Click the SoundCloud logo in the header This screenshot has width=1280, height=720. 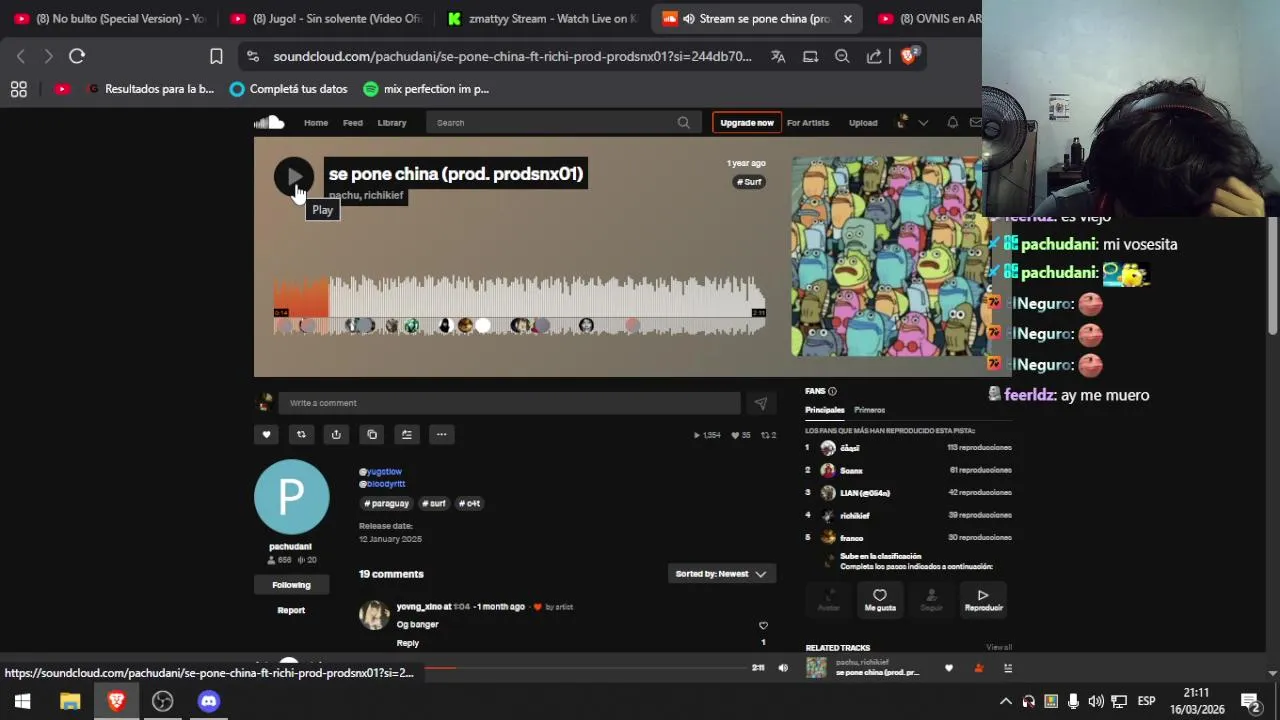pos(269,122)
